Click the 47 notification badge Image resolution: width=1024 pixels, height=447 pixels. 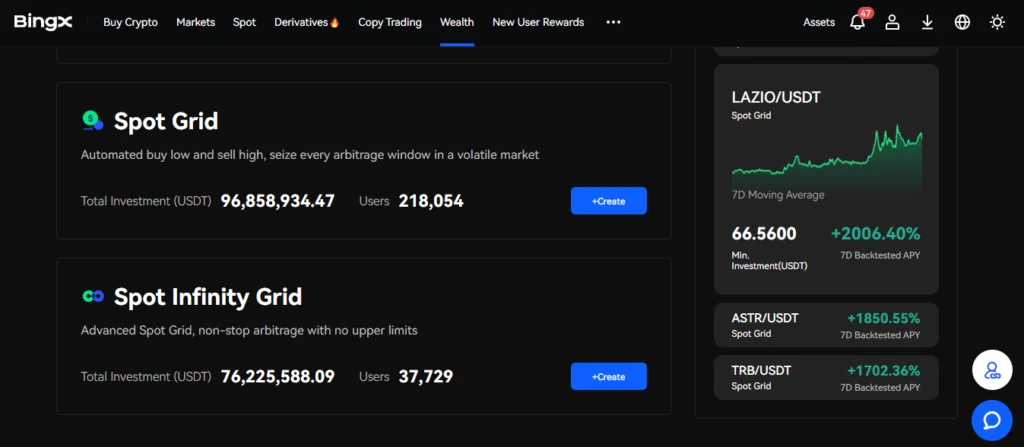(866, 12)
